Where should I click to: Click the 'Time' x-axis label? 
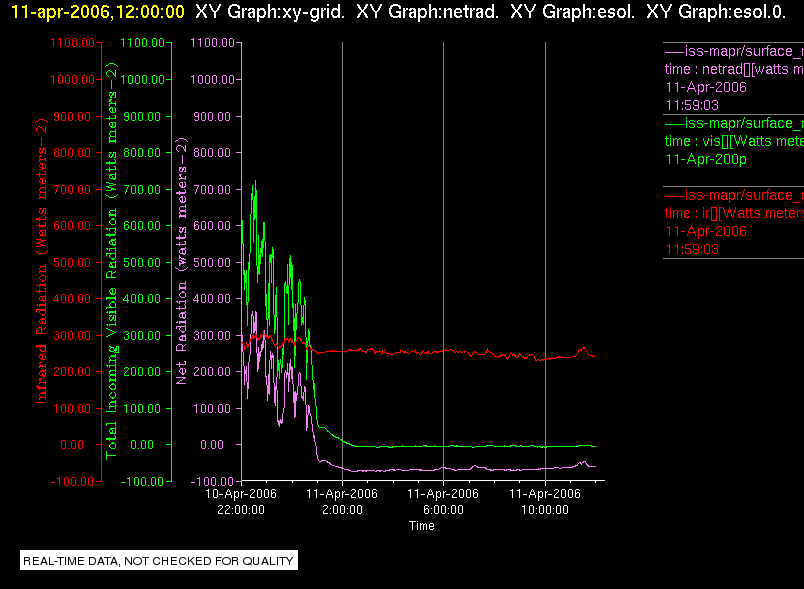click(x=421, y=526)
